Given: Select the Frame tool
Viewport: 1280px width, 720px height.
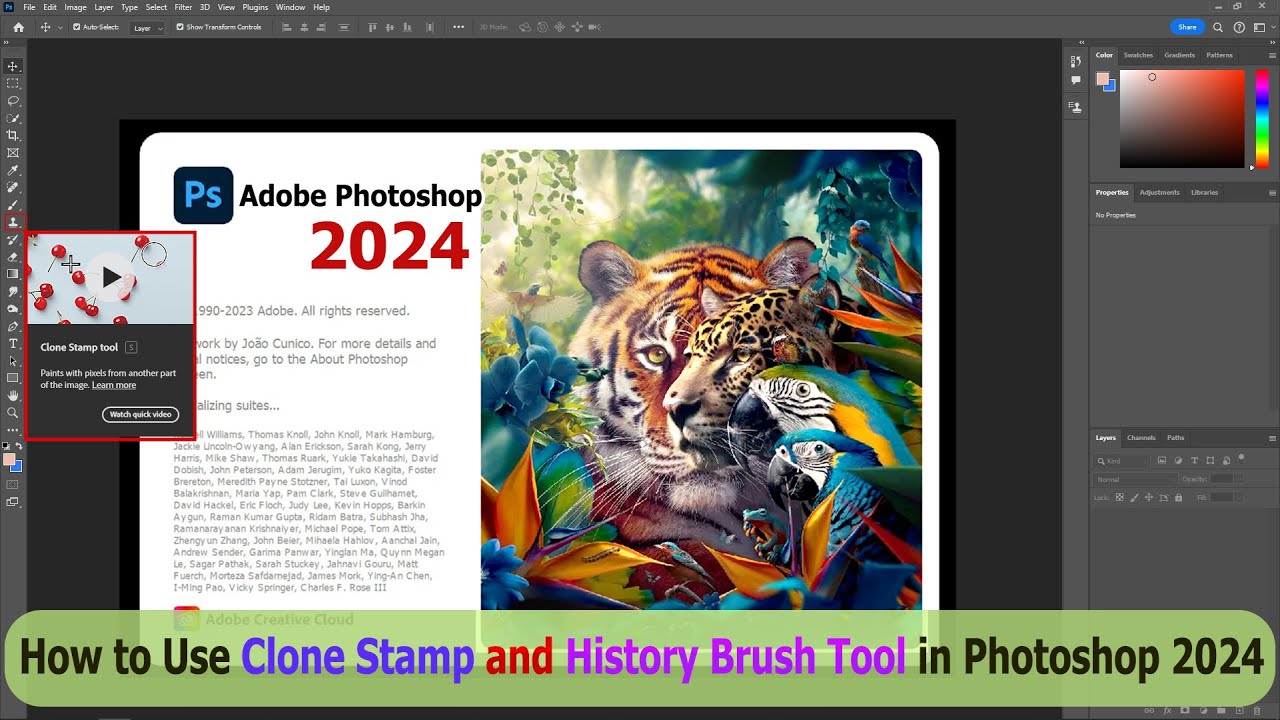Looking at the screenshot, I should click(x=13, y=153).
